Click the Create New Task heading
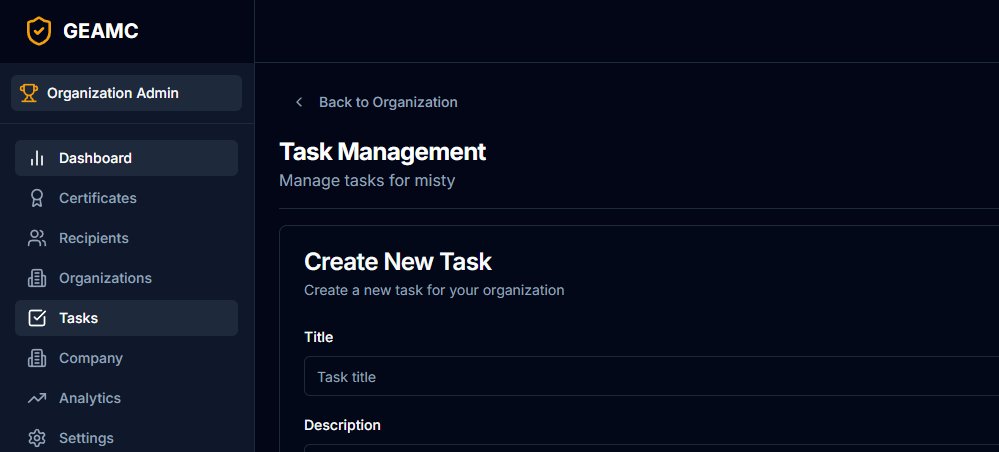Screen dimensions: 999x452 point(398,261)
